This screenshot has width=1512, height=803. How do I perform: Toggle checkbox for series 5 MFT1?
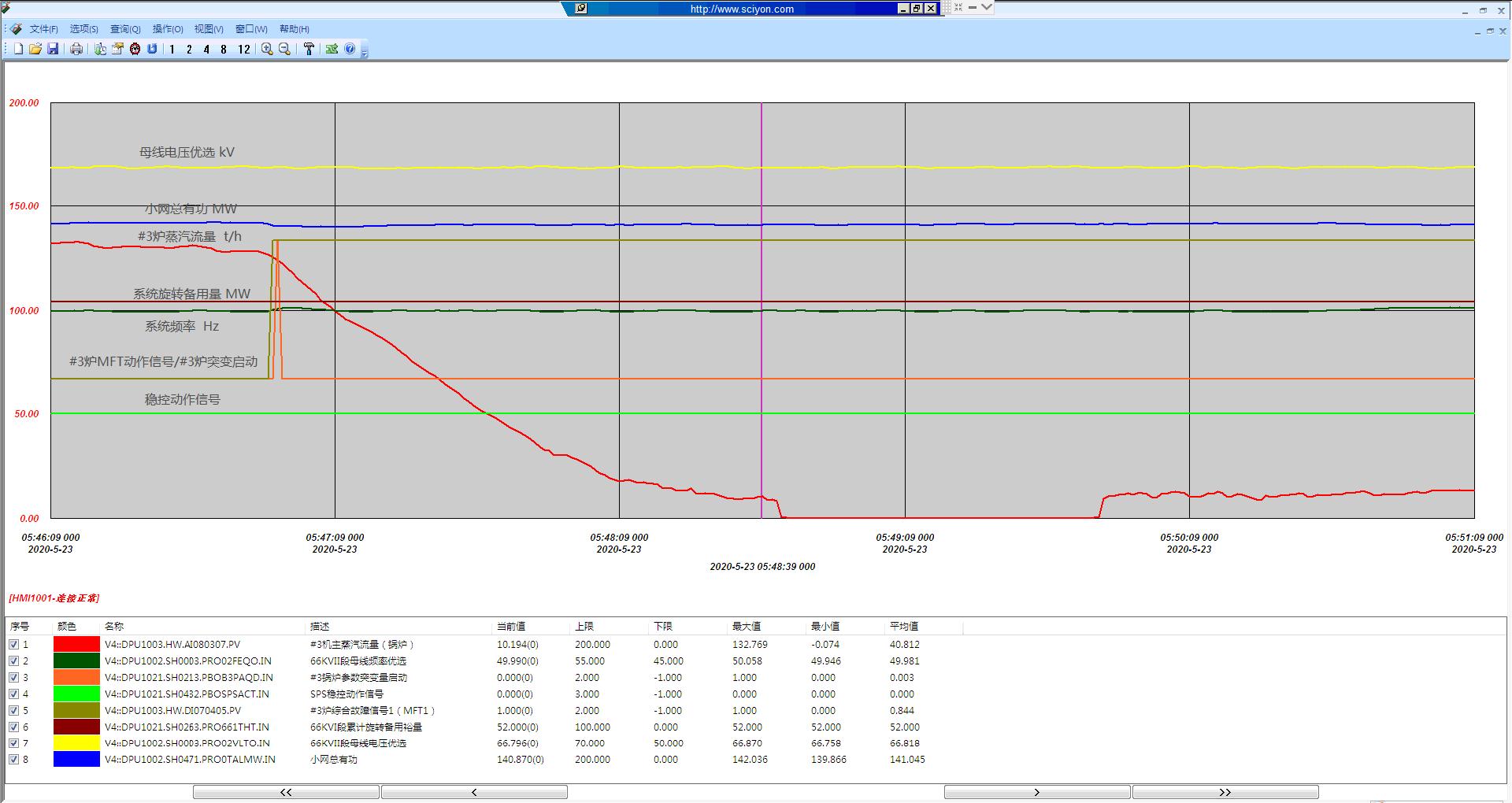pyautogui.click(x=13, y=710)
